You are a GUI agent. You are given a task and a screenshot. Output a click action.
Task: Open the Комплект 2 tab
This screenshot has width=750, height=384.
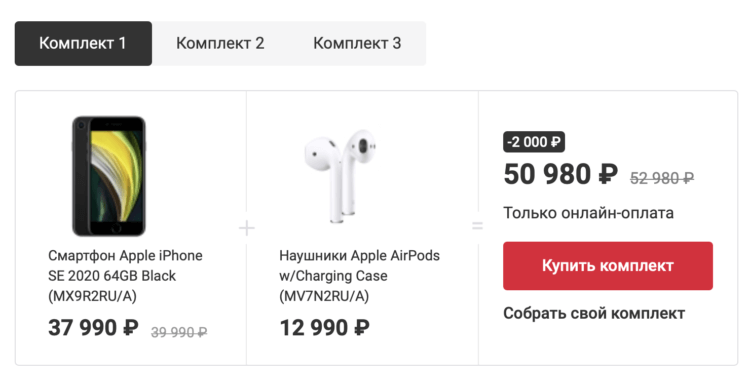[220, 44]
